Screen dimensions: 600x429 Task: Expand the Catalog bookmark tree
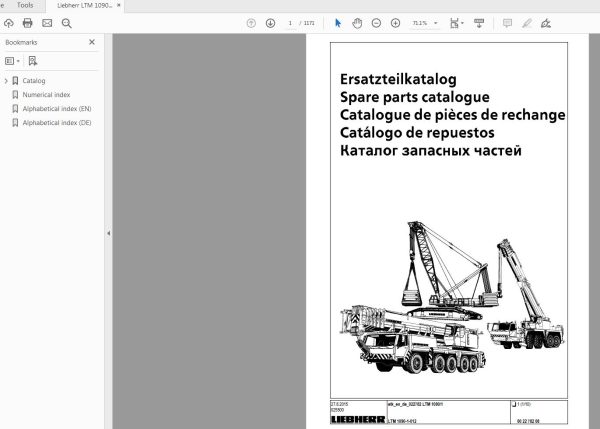pos(6,81)
